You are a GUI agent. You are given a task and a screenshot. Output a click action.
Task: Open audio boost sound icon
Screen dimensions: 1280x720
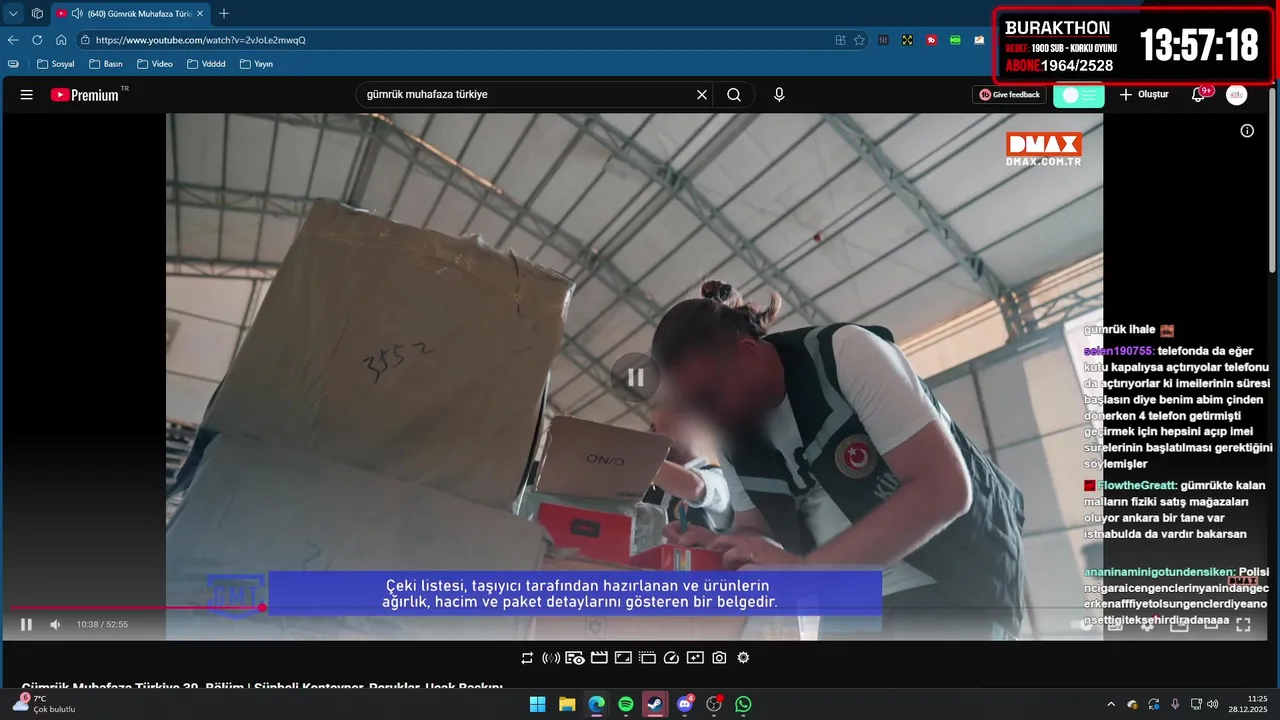551,658
